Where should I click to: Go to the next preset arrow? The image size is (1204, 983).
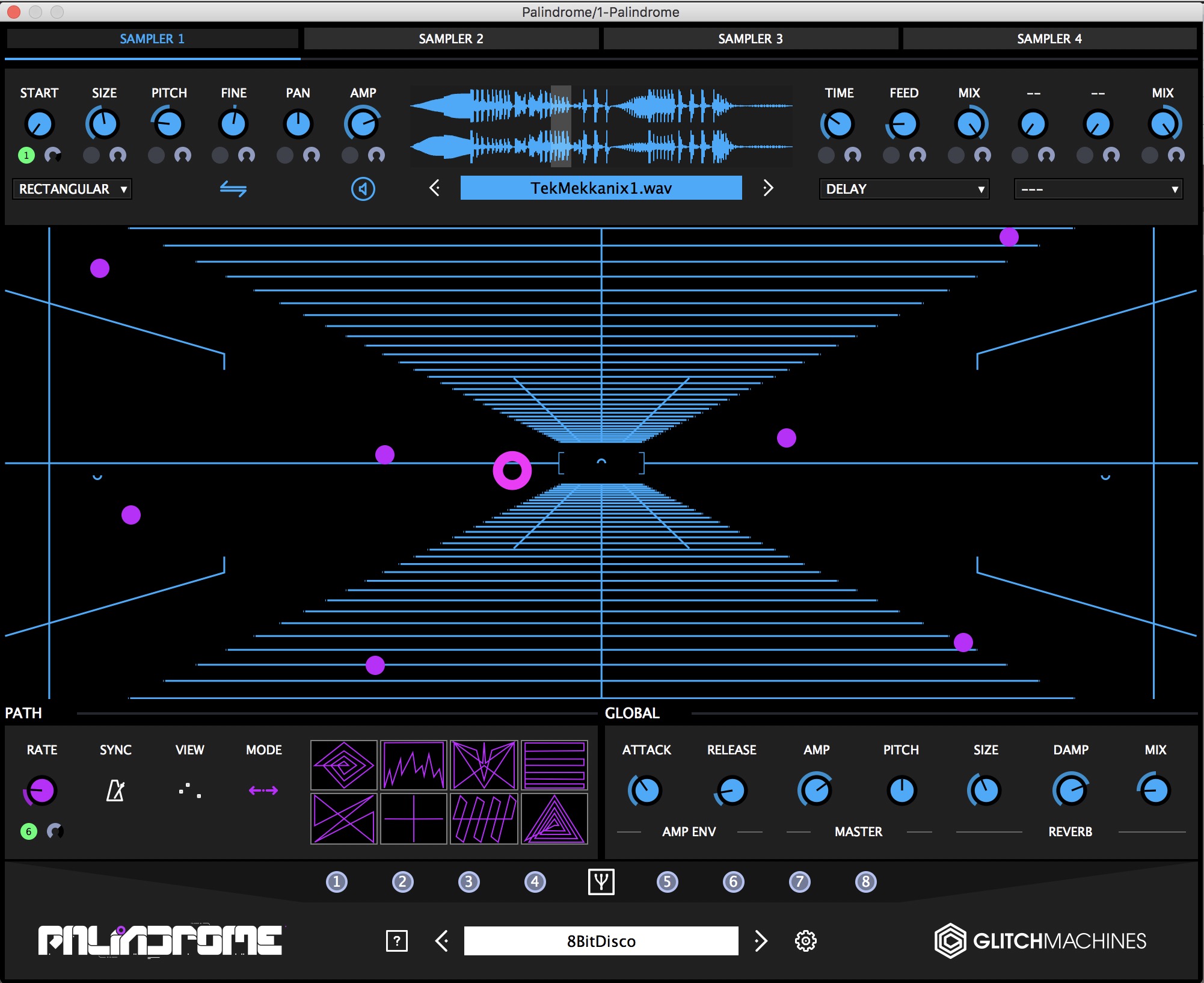[x=761, y=941]
